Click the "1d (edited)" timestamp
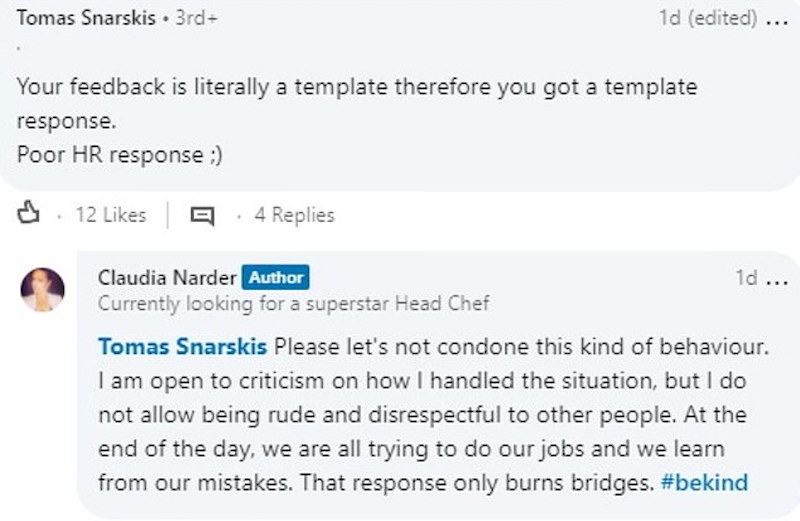 [x=708, y=18]
